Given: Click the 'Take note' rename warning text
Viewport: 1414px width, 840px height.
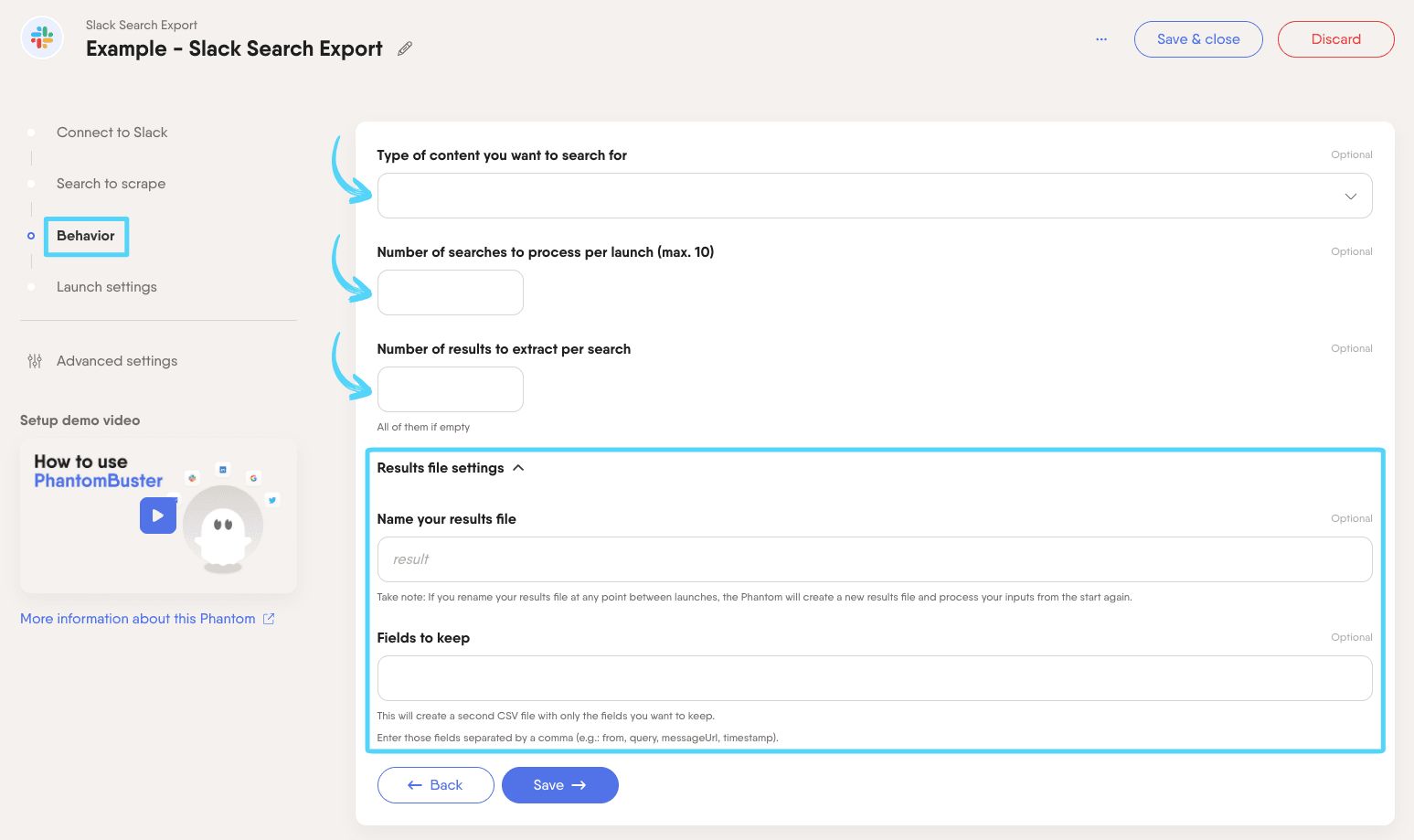Looking at the screenshot, I should point(754,597).
